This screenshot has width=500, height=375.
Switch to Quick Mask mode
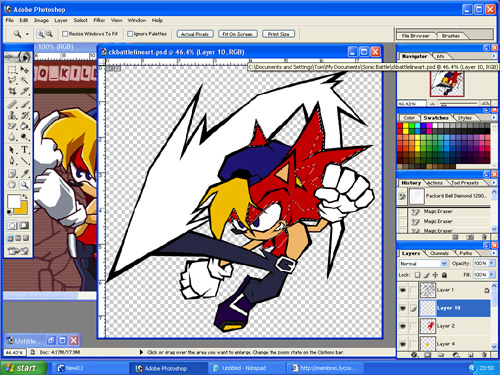pos(24,225)
